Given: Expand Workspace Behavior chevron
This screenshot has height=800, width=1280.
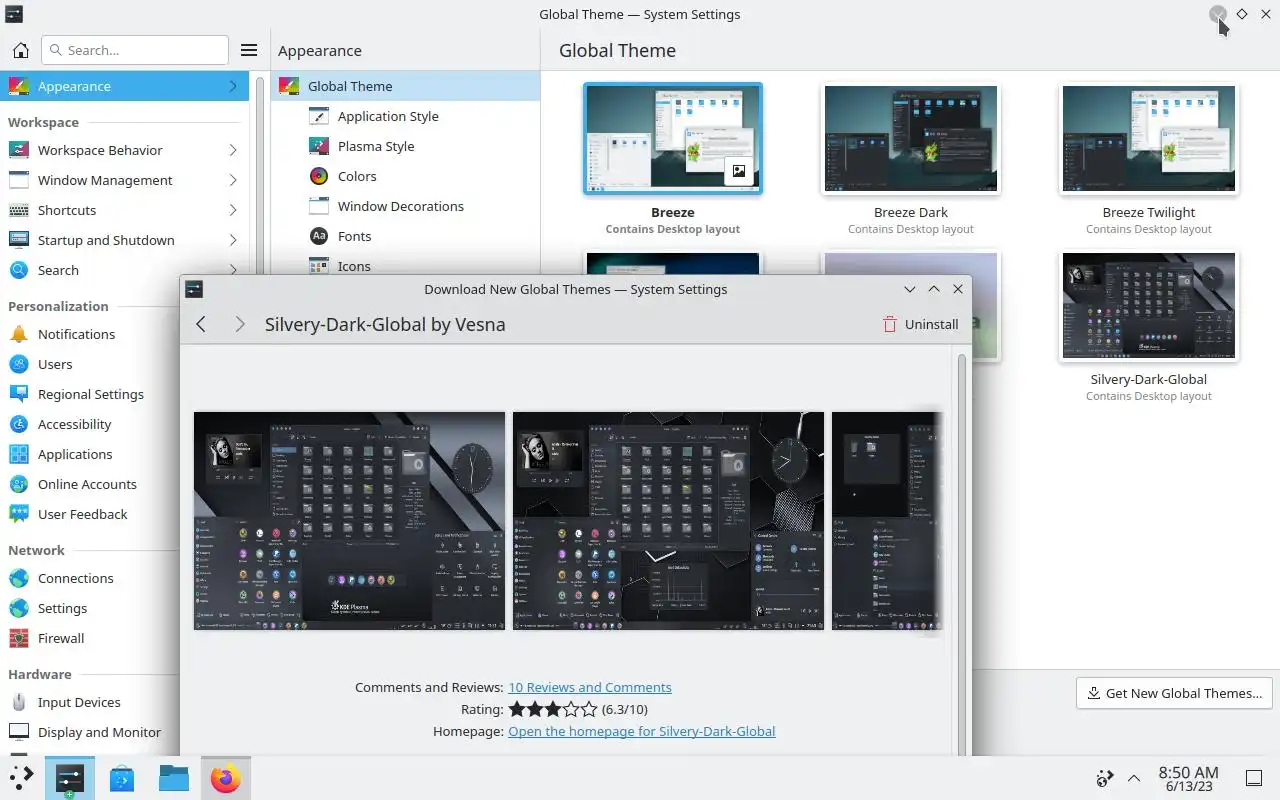Looking at the screenshot, I should (x=233, y=150).
